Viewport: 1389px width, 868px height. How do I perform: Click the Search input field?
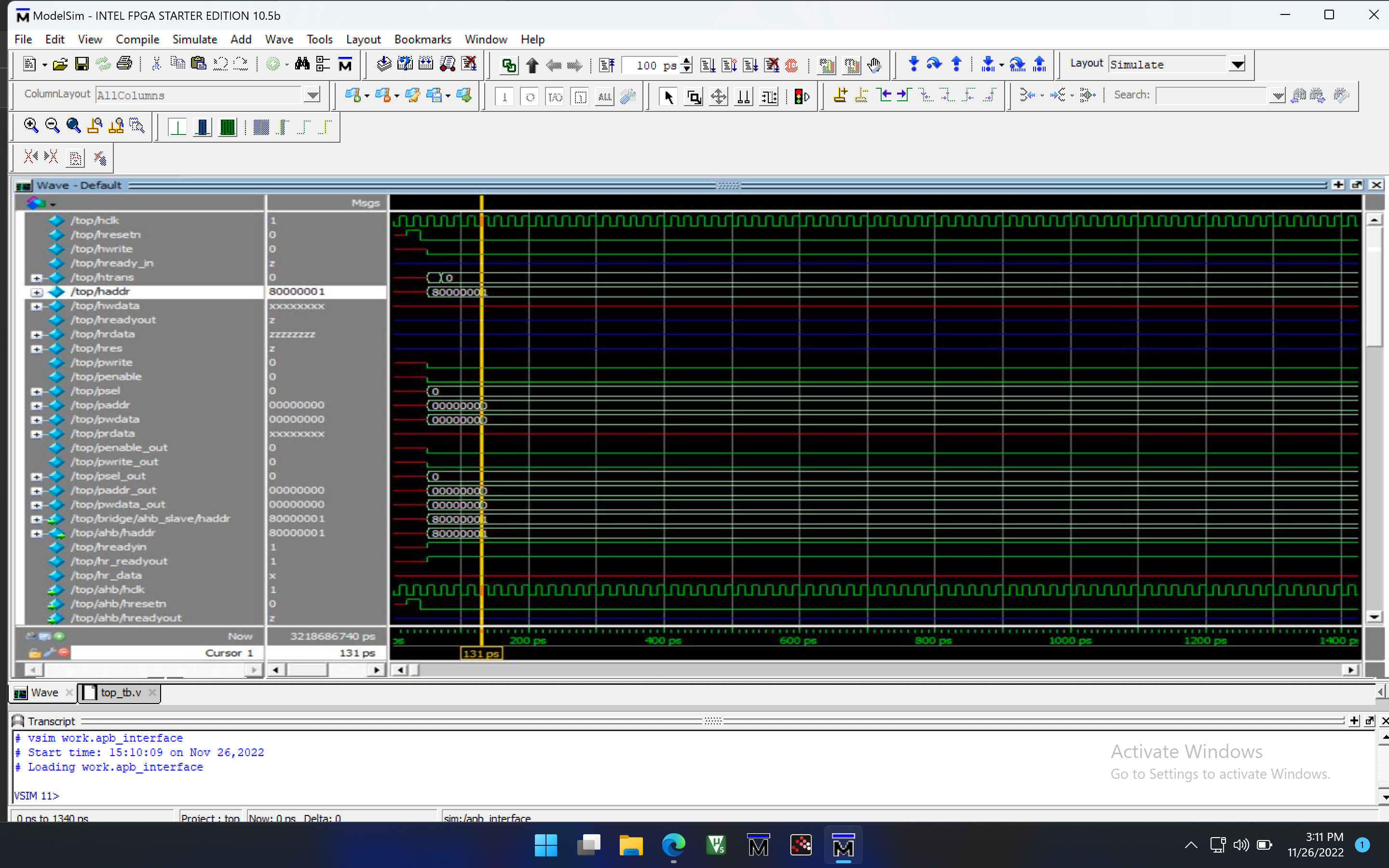pos(1211,95)
